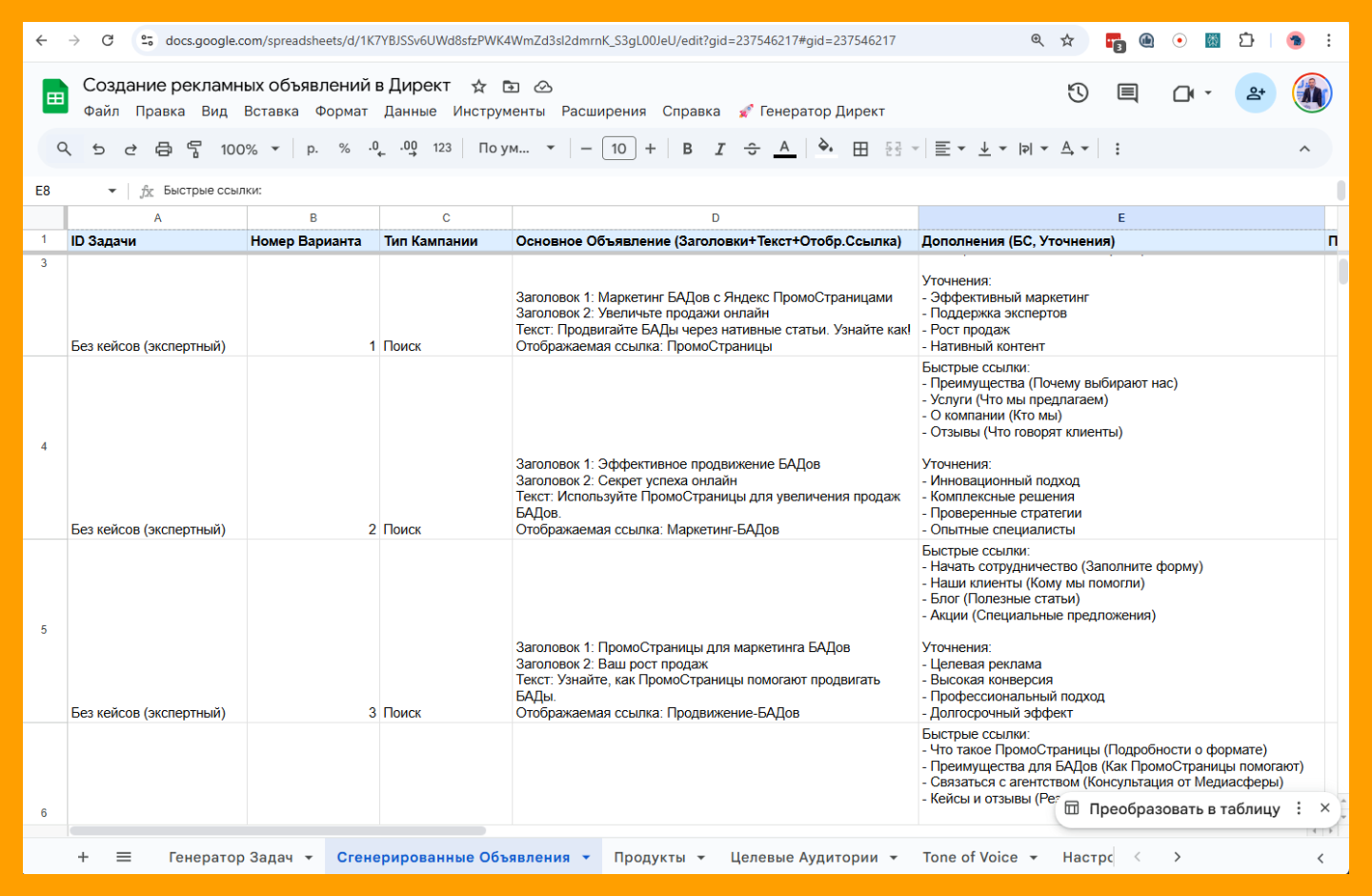Image resolution: width=1372 pixels, height=896 pixels.
Task: Open the Borders tool
Action: pyautogui.click(x=860, y=149)
